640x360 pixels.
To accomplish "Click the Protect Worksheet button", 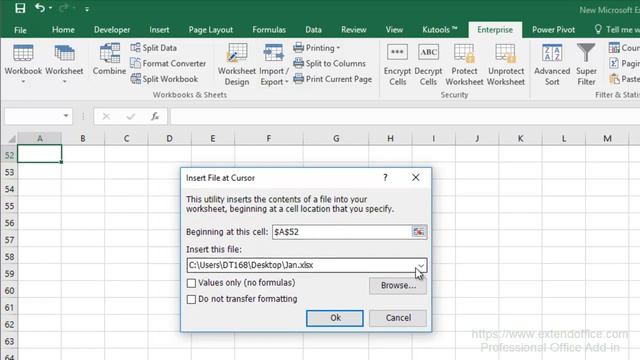I will point(464,65).
